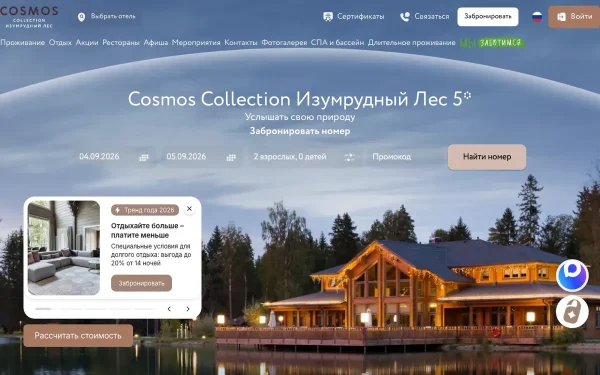This screenshot has height=375, width=600.
Task: Go to the Акции menu item
Action: [87, 42]
